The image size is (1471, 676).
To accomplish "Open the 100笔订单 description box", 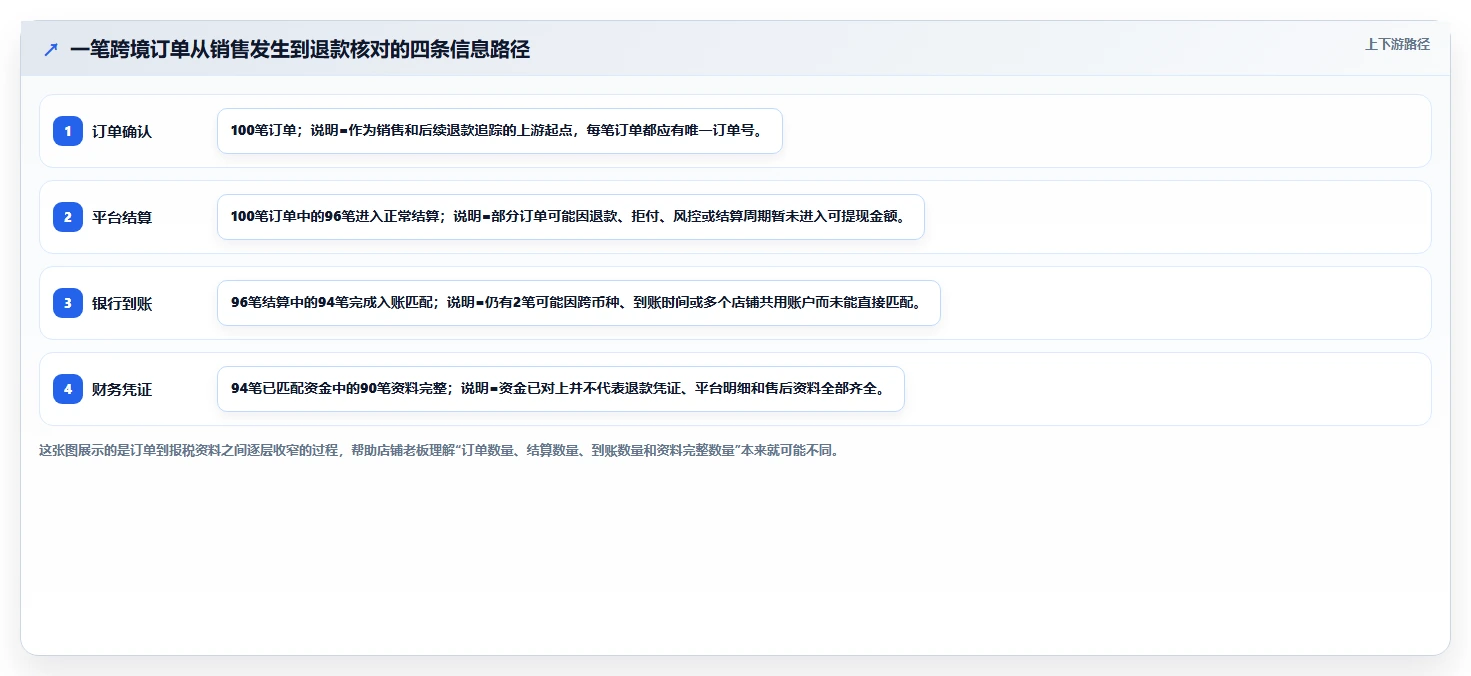I will [x=500, y=131].
